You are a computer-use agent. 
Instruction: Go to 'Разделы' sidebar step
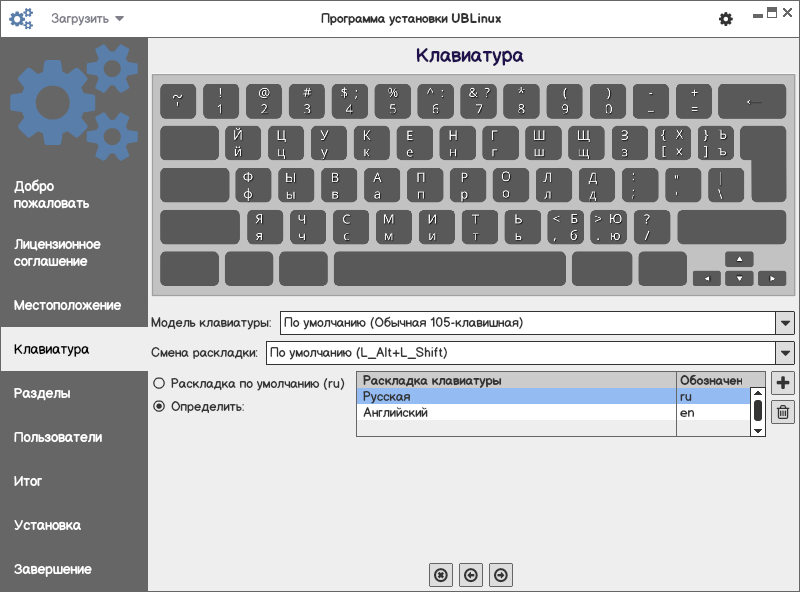click(74, 393)
